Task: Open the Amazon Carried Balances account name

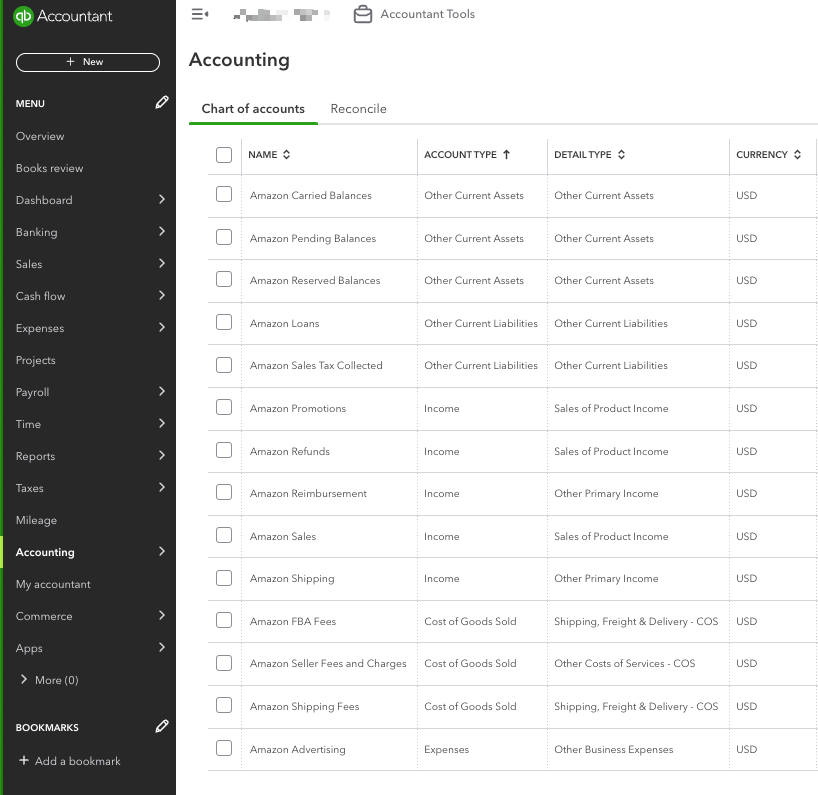Action: pyautogui.click(x=310, y=195)
